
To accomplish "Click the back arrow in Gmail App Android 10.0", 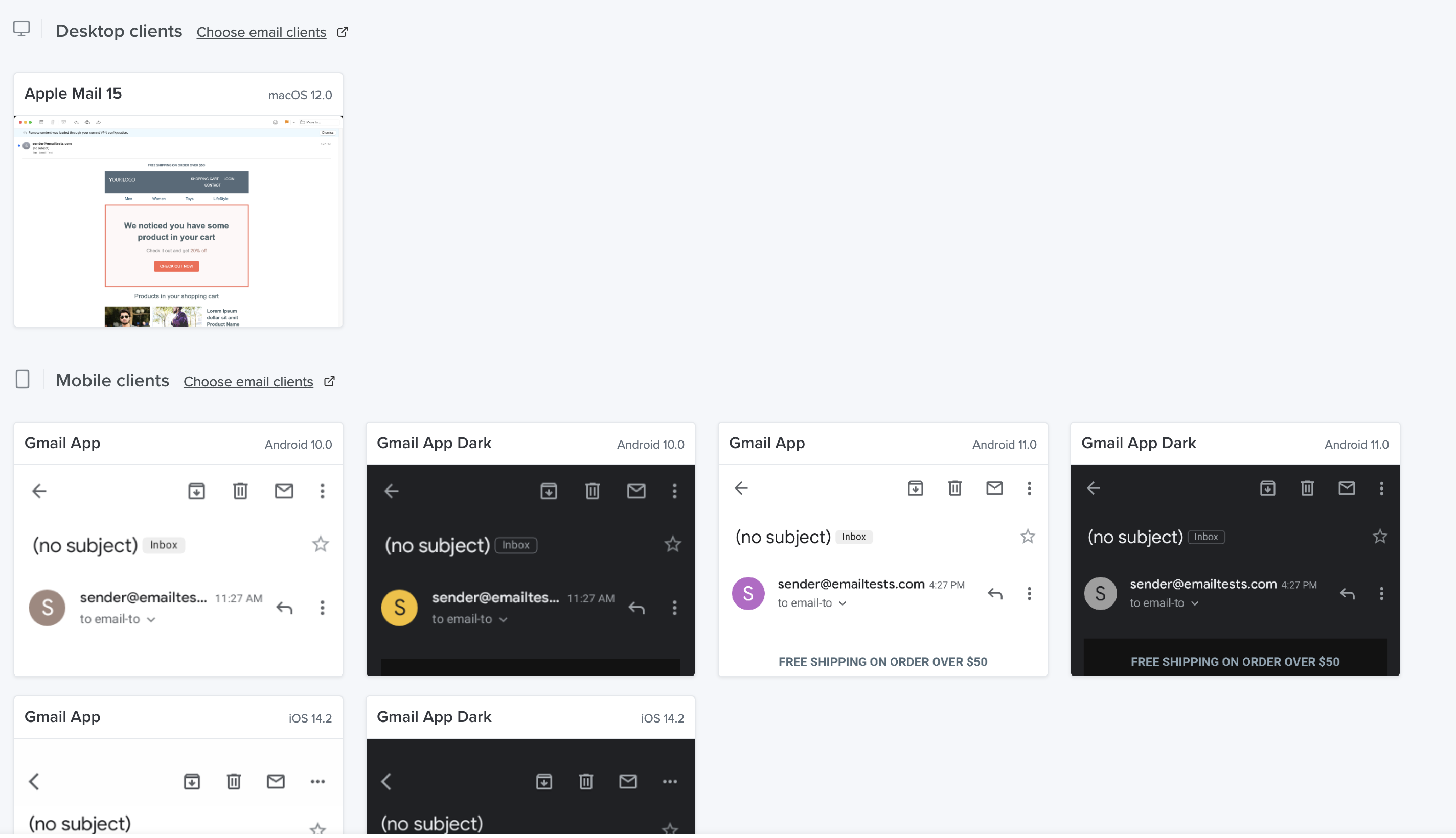I will point(38,491).
